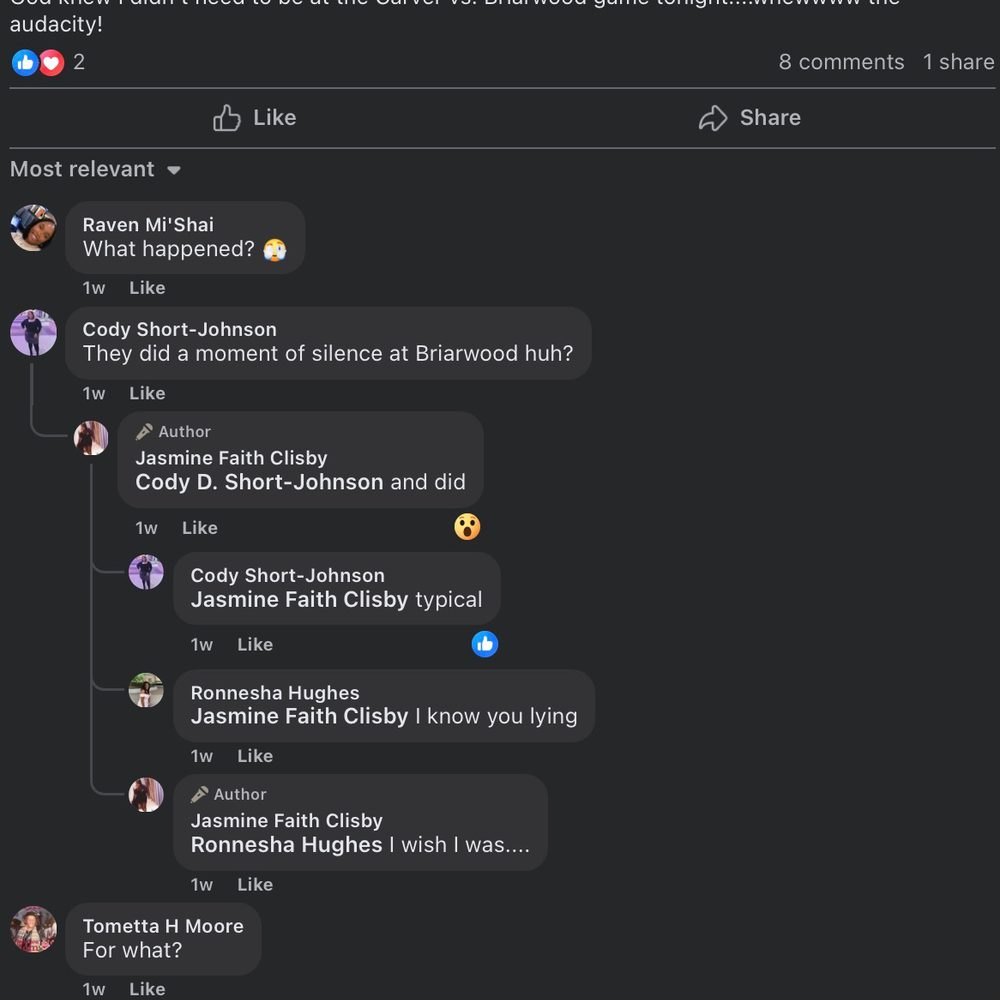
Task: Like Ronnesha Hughes' 'I know you lying' reply
Action: (255, 756)
